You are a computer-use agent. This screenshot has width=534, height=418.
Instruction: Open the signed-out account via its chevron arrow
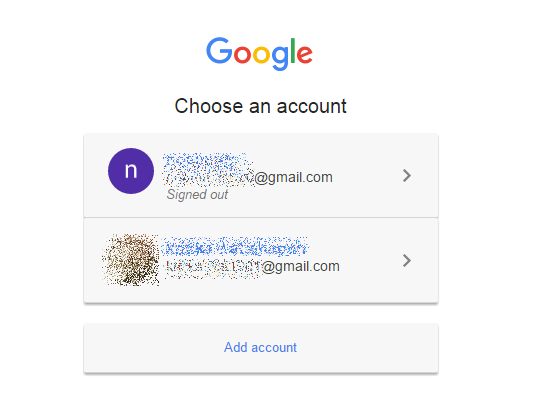tap(407, 175)
